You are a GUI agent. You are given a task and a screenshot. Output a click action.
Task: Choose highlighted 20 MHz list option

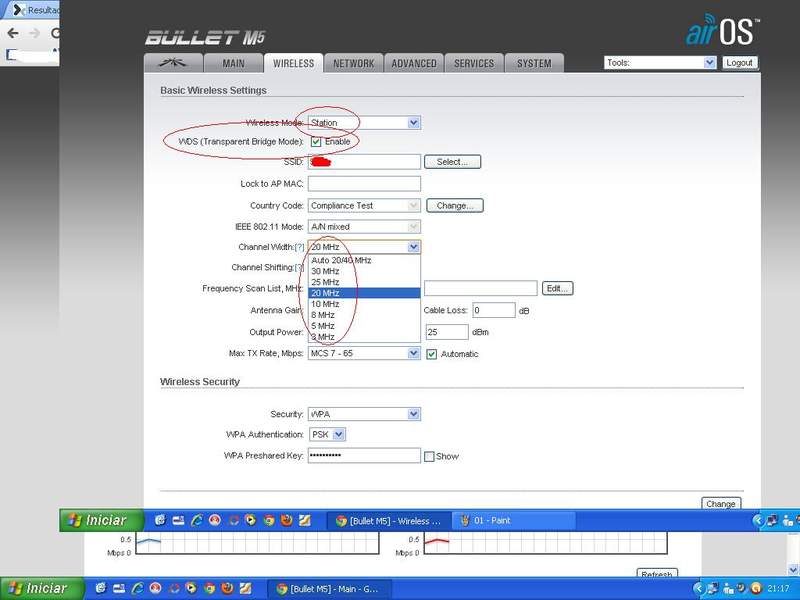point(364,293)
